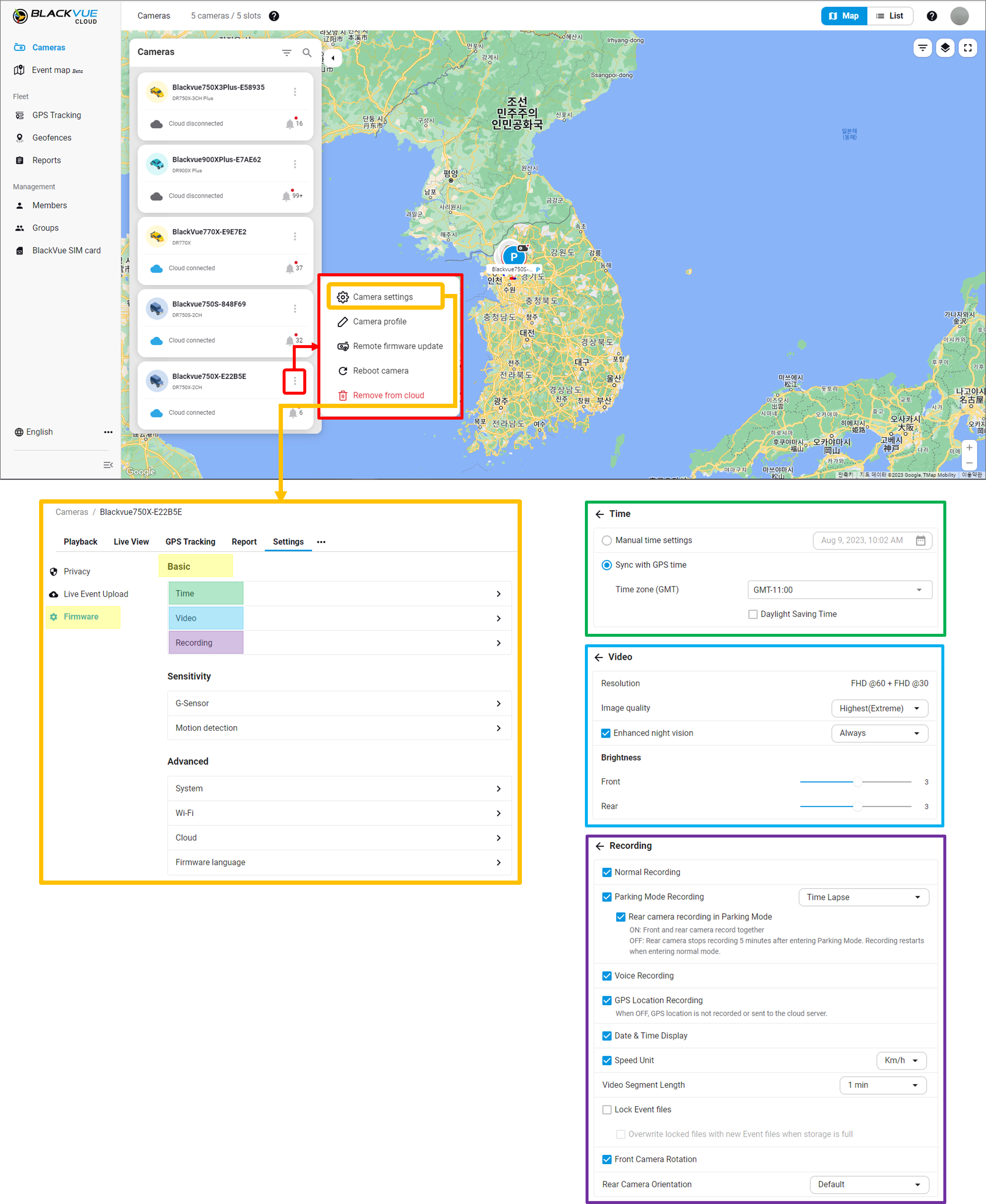The height and width of the screenshot is (1204, 986).
Task: Select Sync with GPS time radio
Action: tap(607, 565)
